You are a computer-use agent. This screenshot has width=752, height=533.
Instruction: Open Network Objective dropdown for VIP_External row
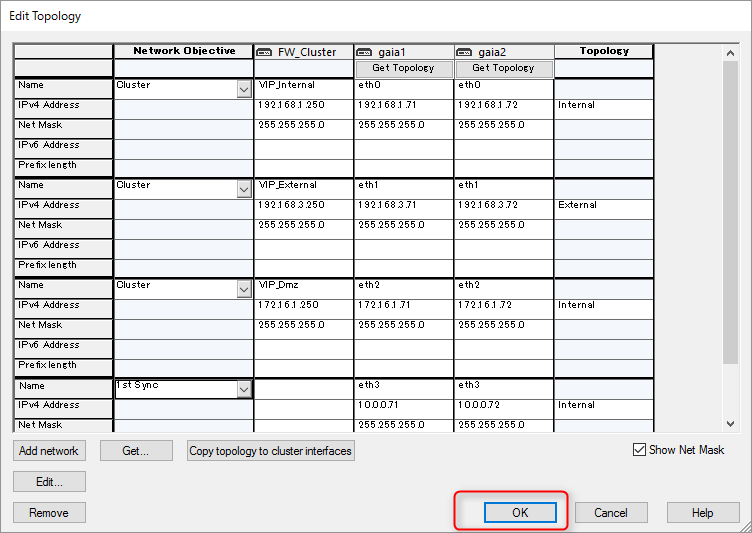[x=244, y=190]
